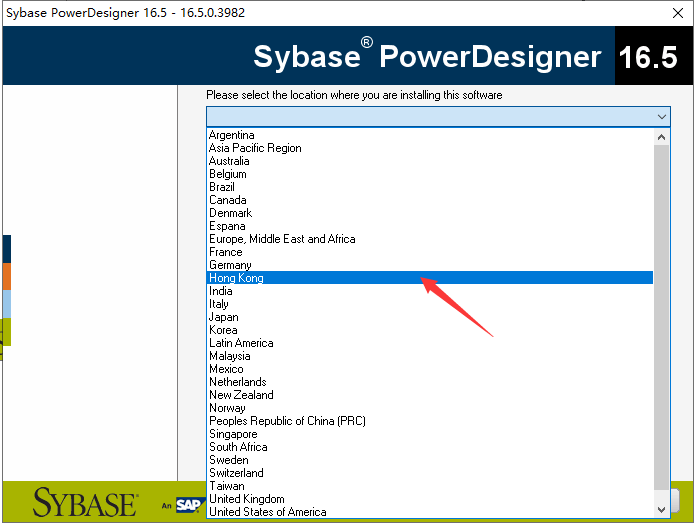Pick Italy in the dropdown list
696x525 pixels.
430,304
